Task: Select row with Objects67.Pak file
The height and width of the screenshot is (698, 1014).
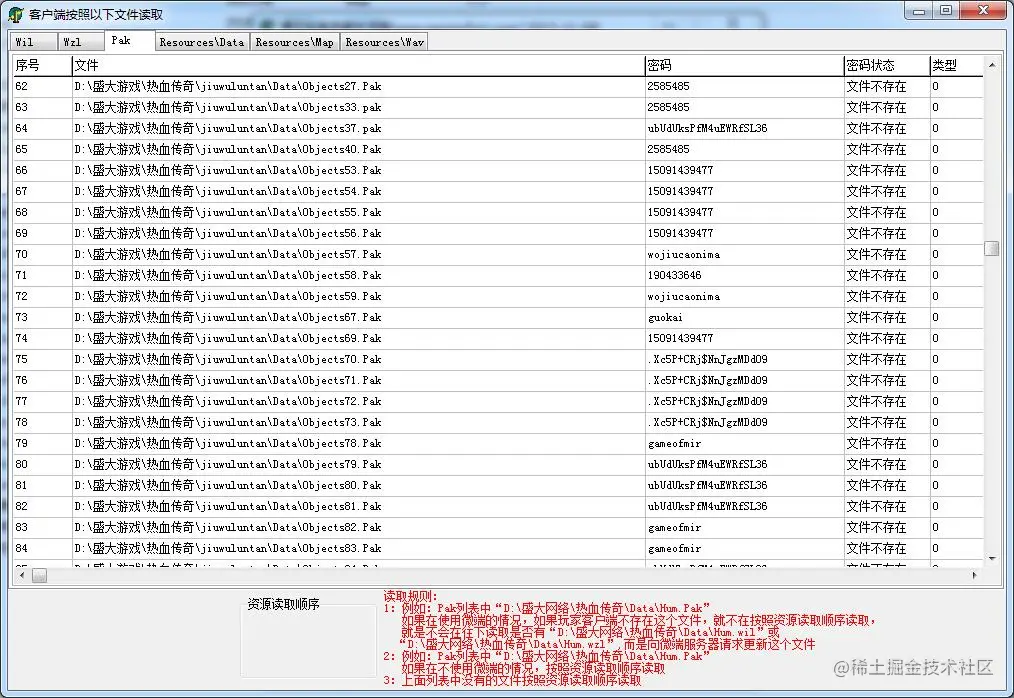Action: point(498,318)
